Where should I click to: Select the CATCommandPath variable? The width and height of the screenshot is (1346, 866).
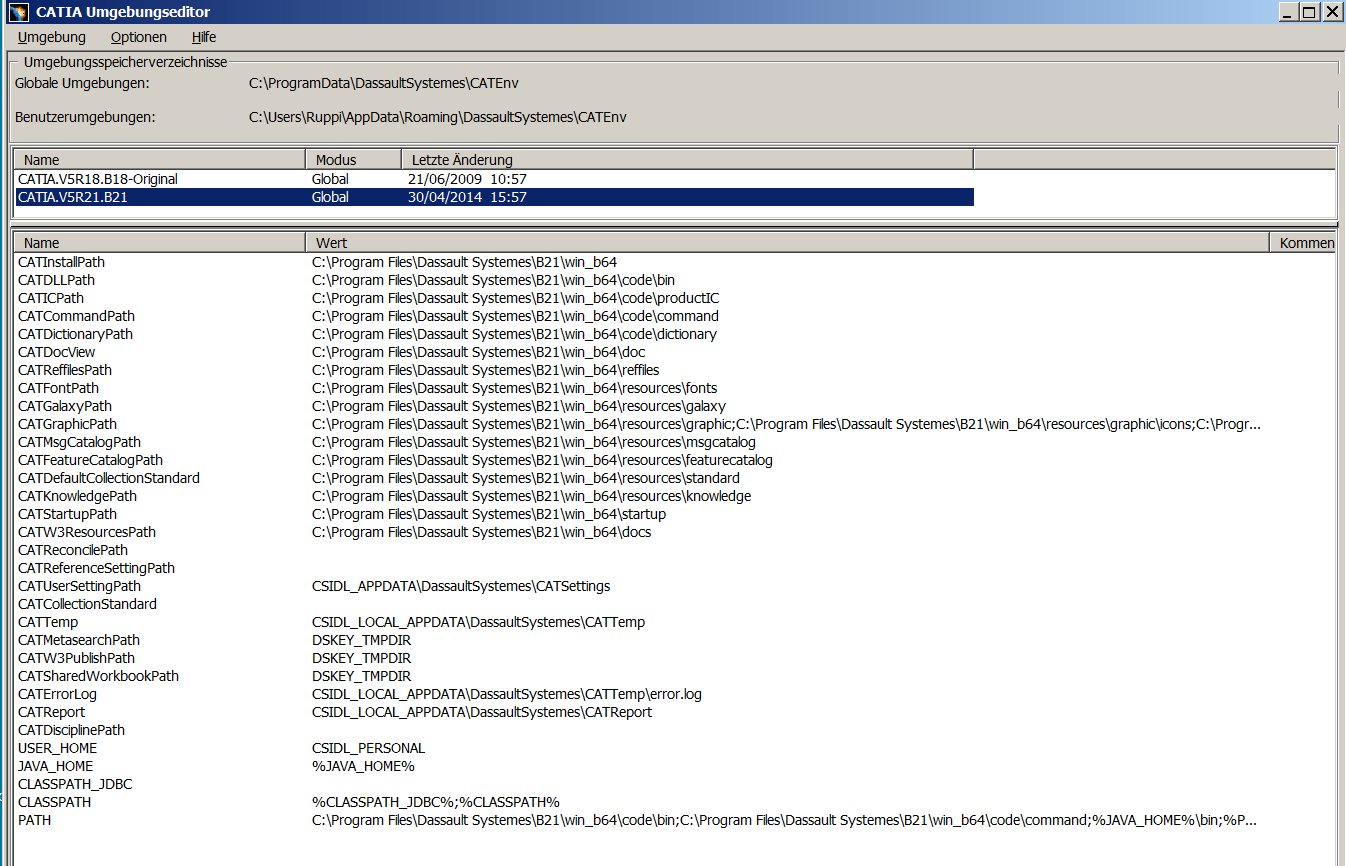(76, 316)
